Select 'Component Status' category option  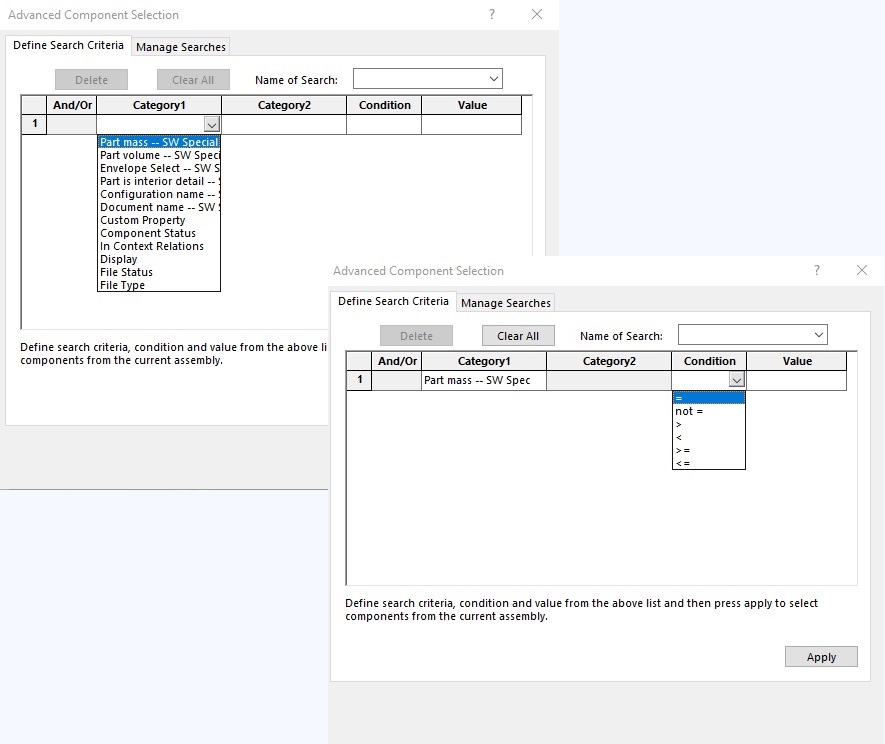(x=148, y=233)
